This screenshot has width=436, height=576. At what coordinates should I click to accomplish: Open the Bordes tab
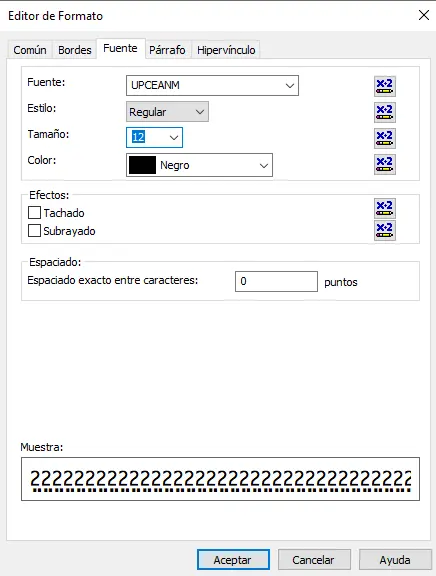pyautogui.click(x=75, y=50)
